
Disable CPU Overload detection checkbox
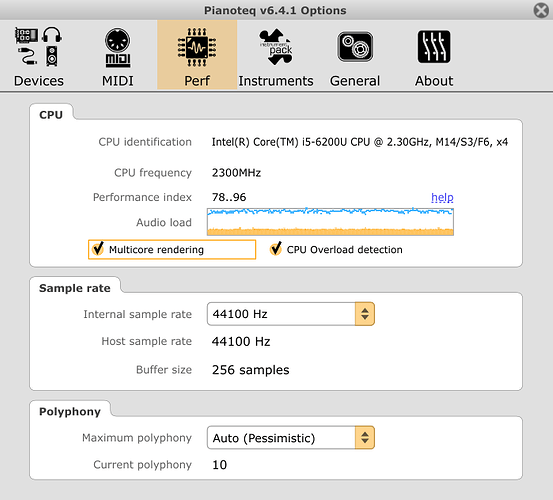(x=275, y=249)
